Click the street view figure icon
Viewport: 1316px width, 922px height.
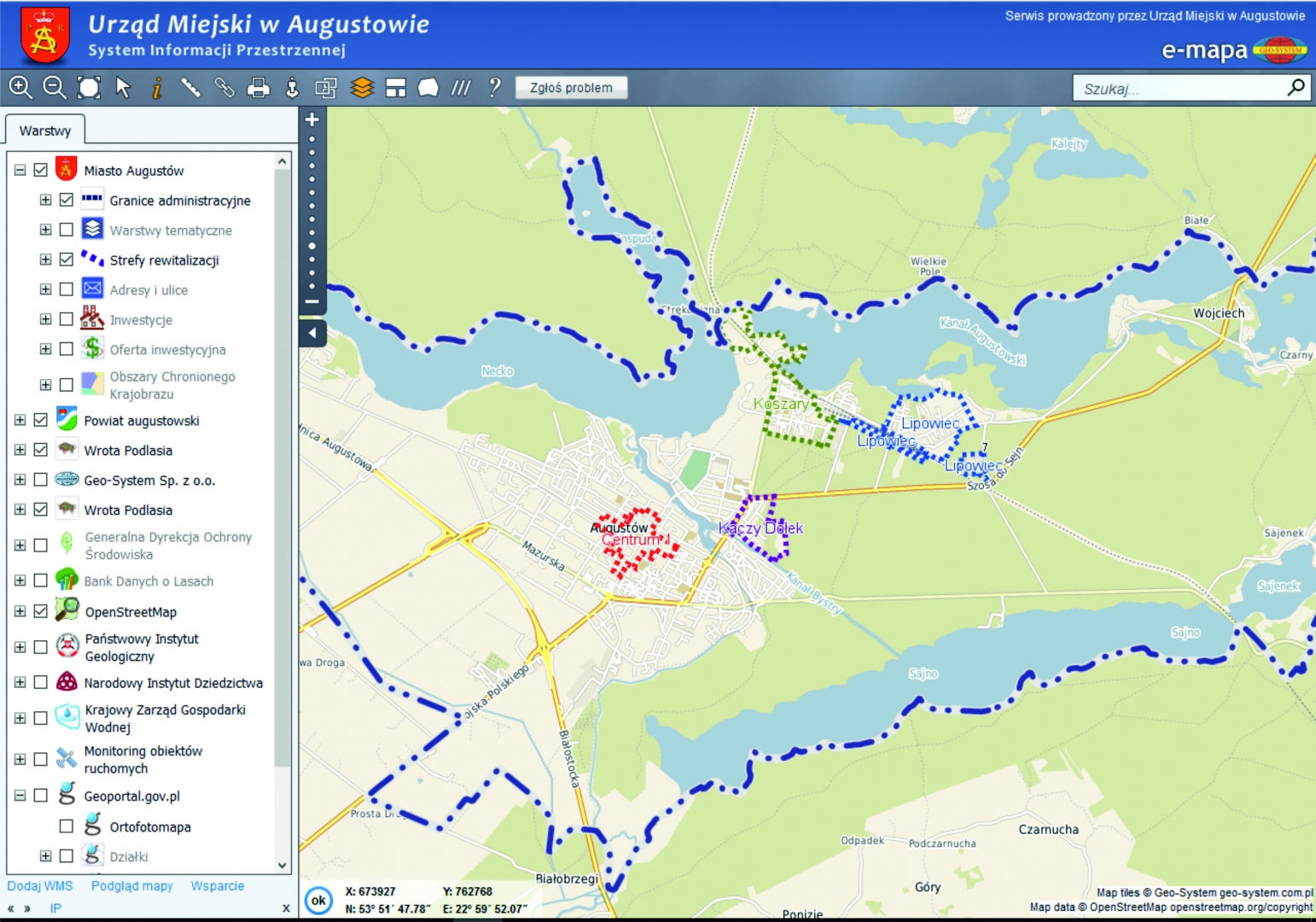click(x=292, y=87)
